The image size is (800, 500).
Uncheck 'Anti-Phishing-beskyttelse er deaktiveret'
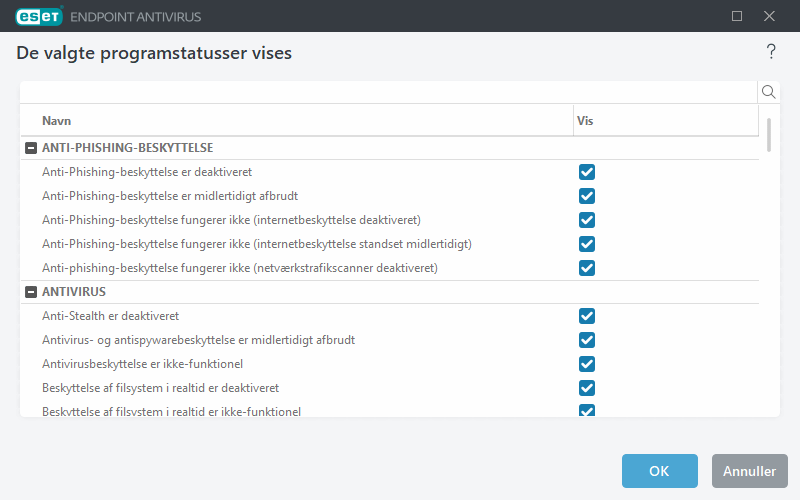pyautogui.click(x=587, y=172)
